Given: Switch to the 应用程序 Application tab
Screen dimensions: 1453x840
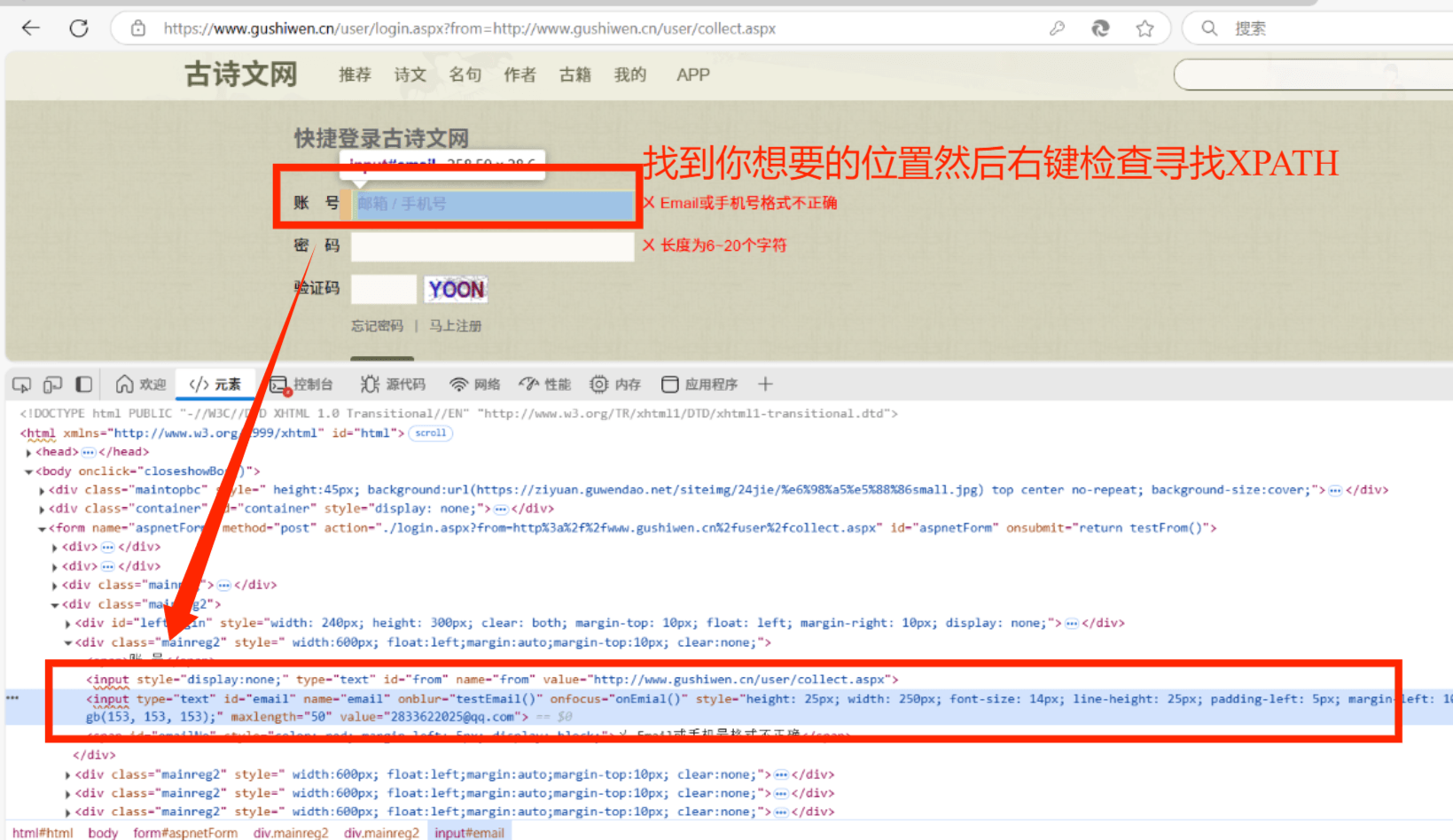Looking at the screenshot, I should click(699, 385).
